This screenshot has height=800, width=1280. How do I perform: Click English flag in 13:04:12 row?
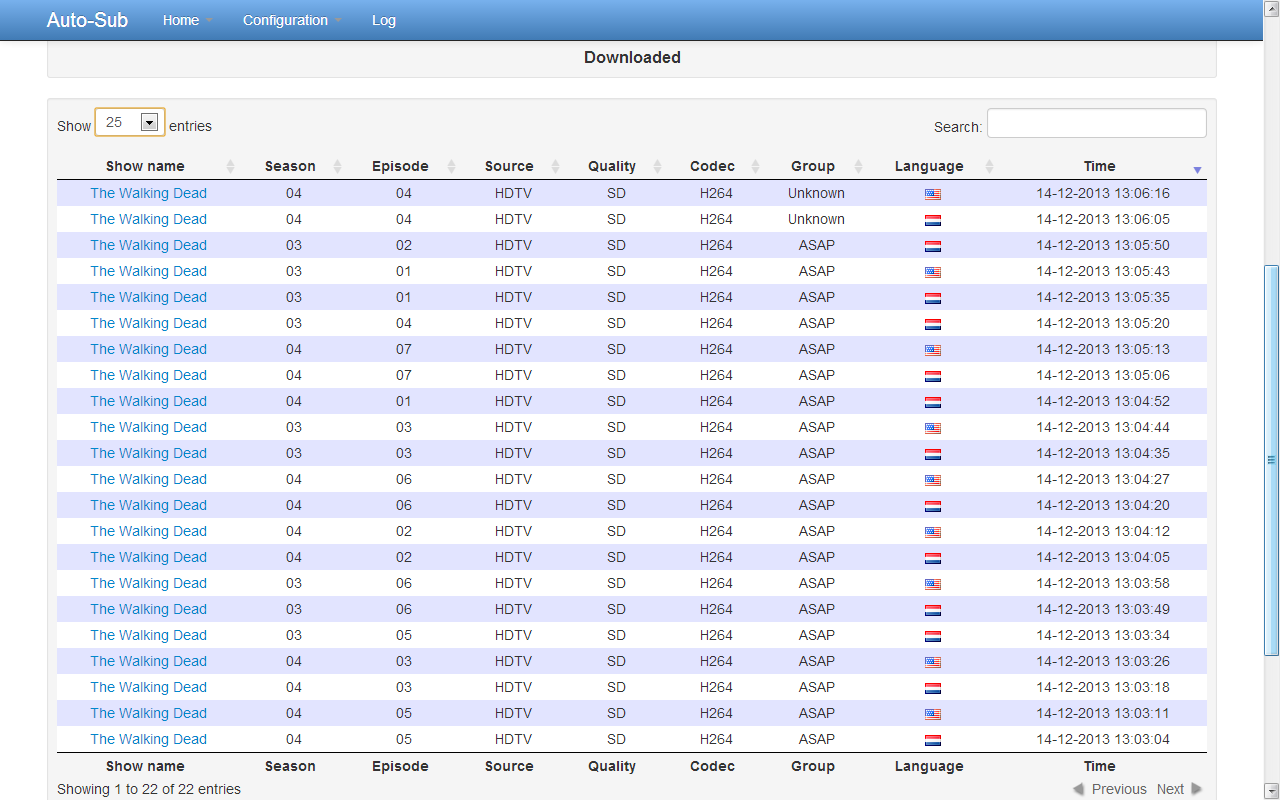tap(933, 532)
